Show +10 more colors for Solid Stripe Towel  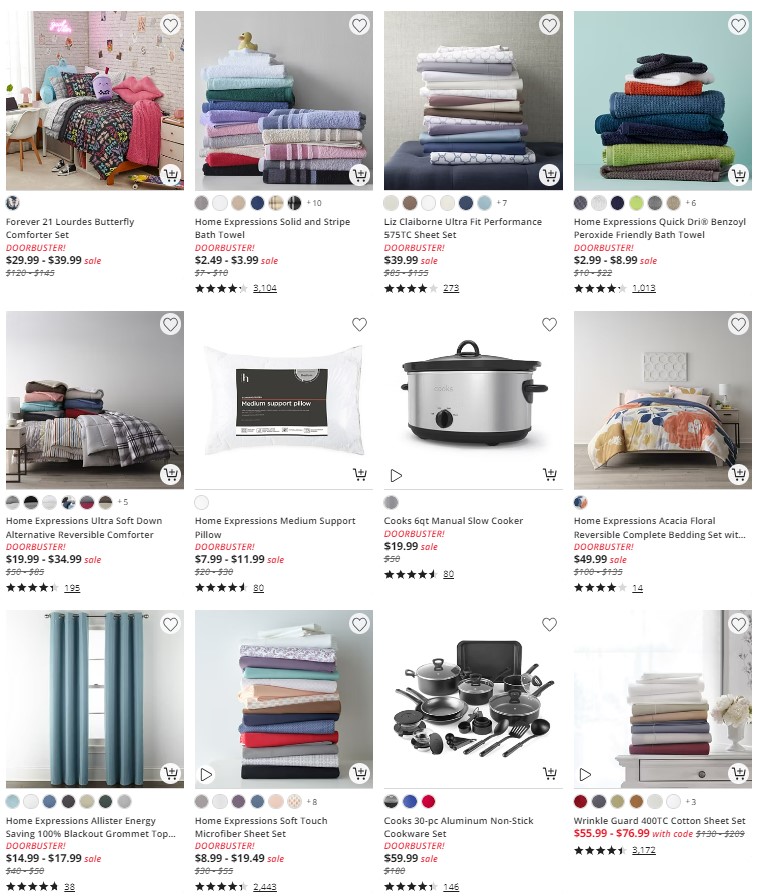tap(314, 203)
